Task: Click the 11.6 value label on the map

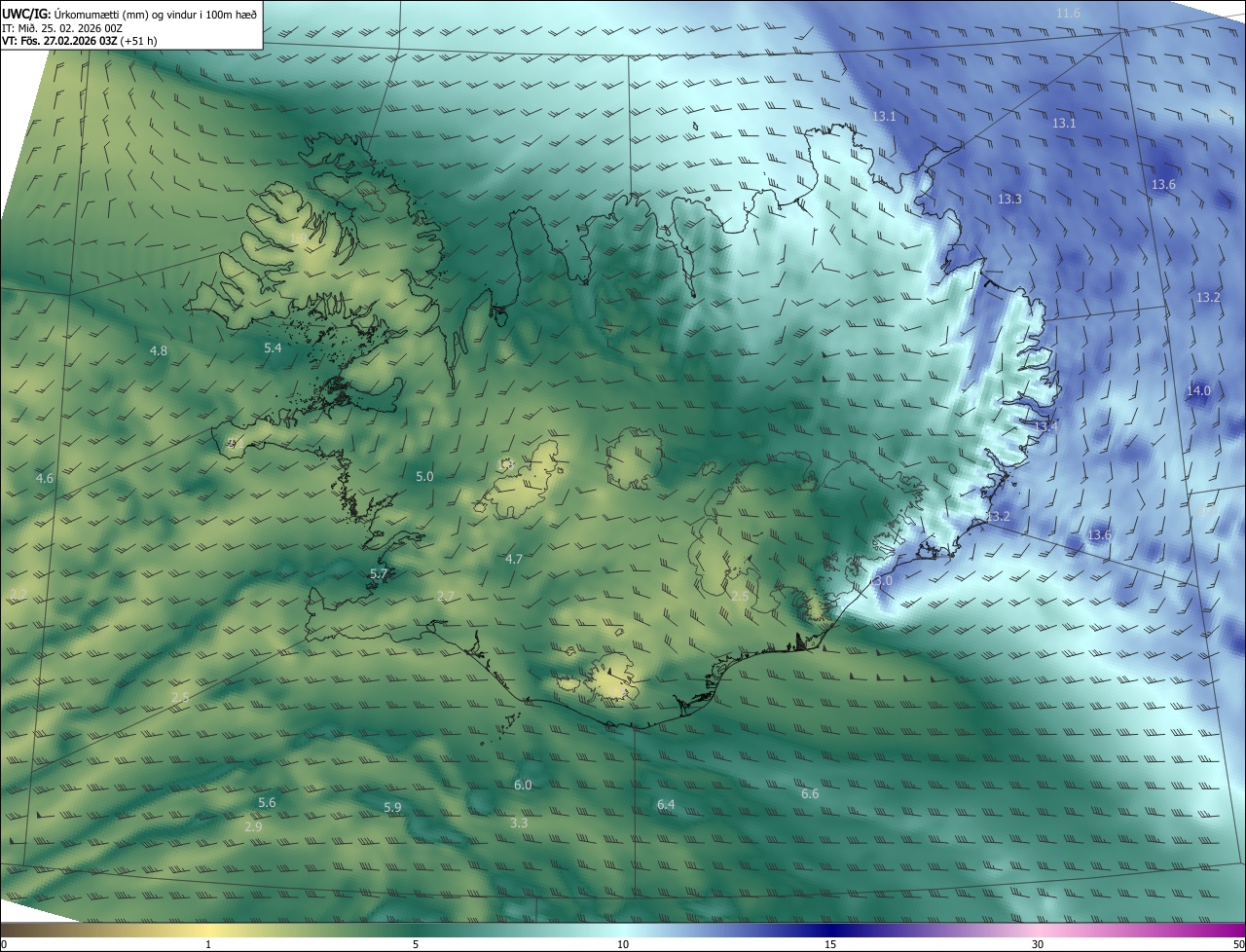Action: 1068,13
